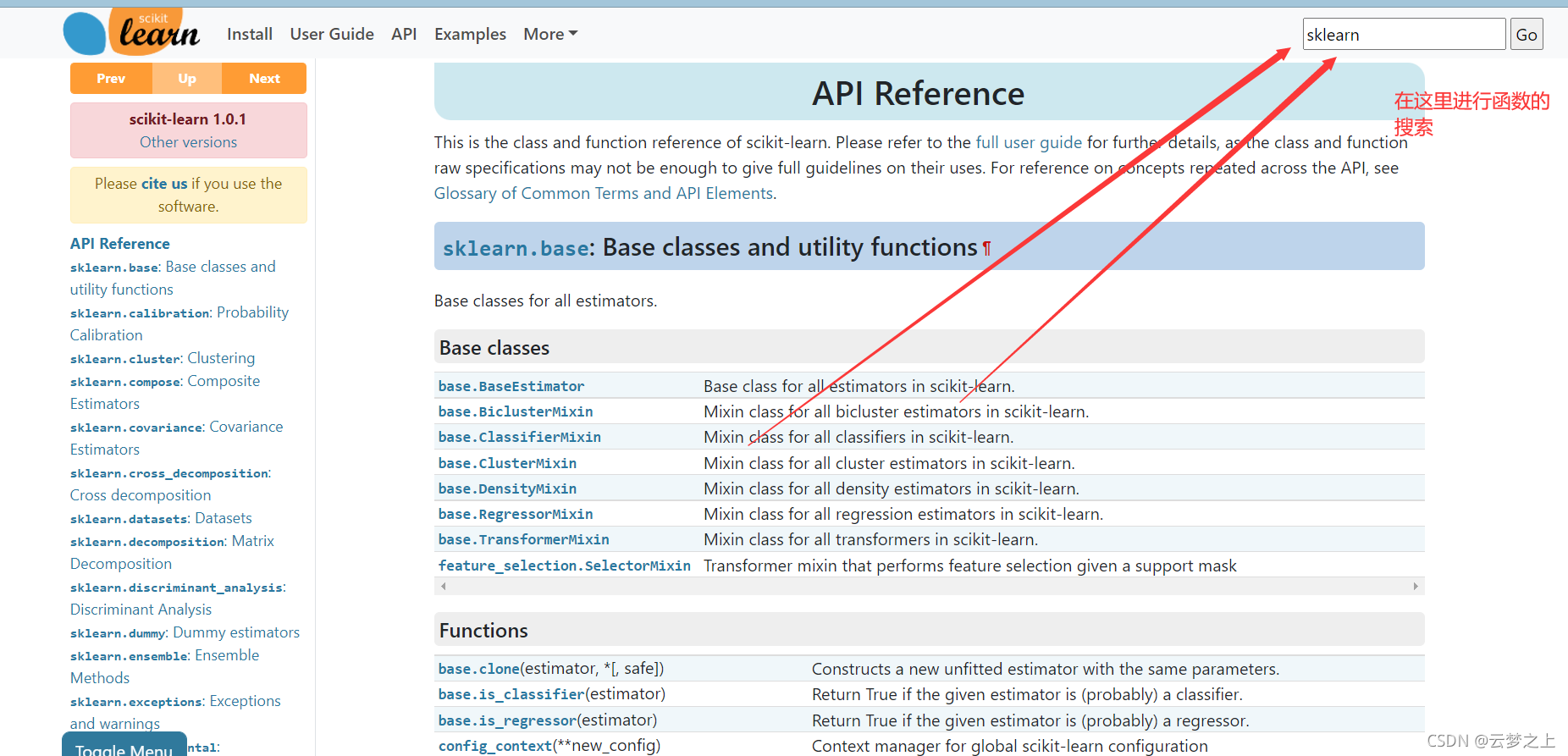This screenshot has height=756, width=1568.
Task: Open sklearn.datasets Datasets sidebar entry
Action: pyautogui.click(x=161, y=518)
